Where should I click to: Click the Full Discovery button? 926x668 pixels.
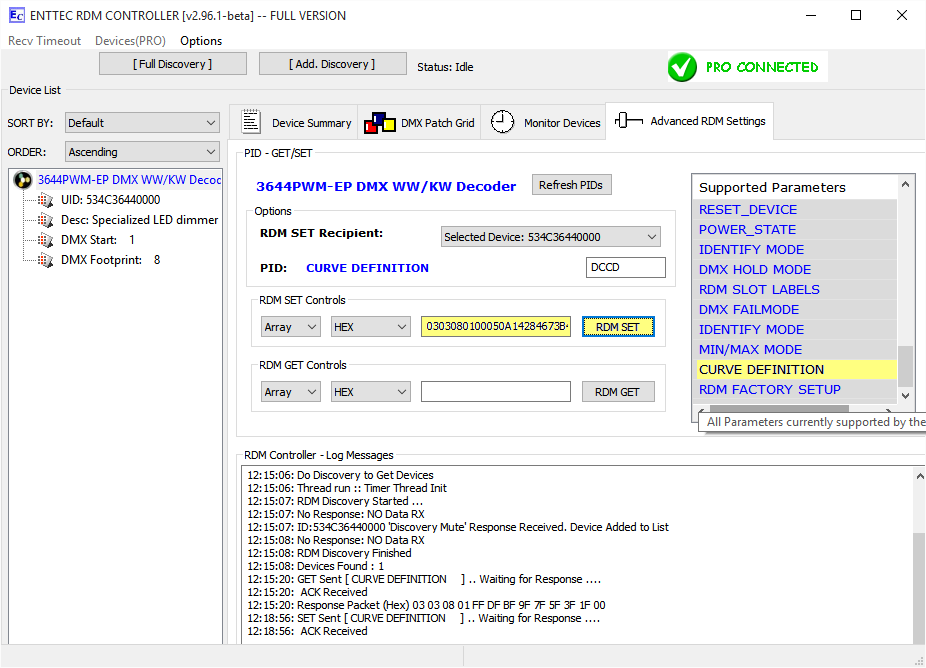coord(173,64)
